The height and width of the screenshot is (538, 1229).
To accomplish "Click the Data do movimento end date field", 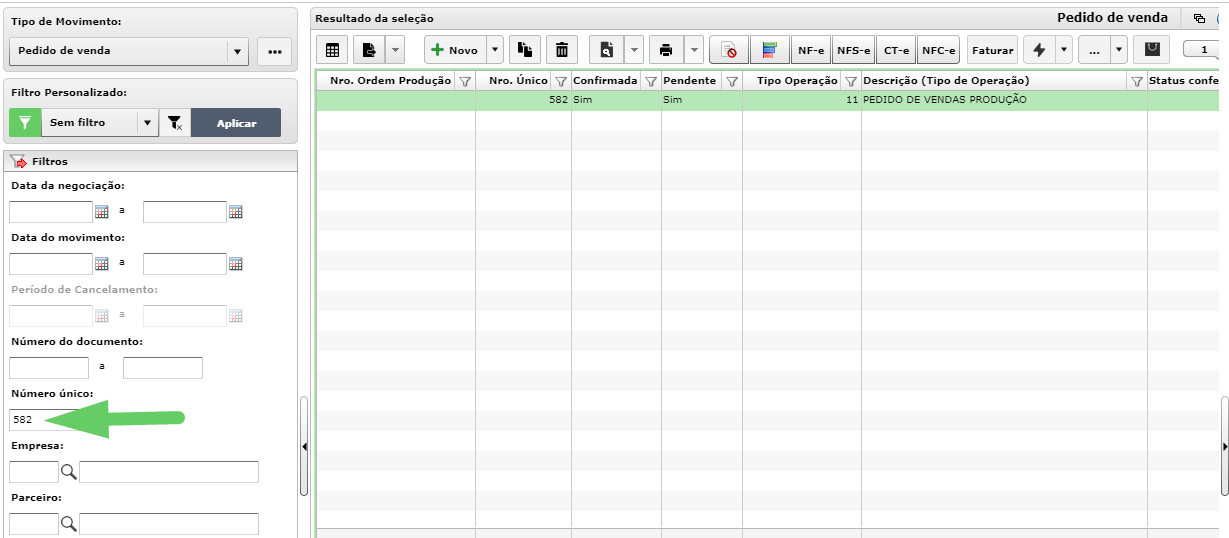I will [x=185, y=263].
